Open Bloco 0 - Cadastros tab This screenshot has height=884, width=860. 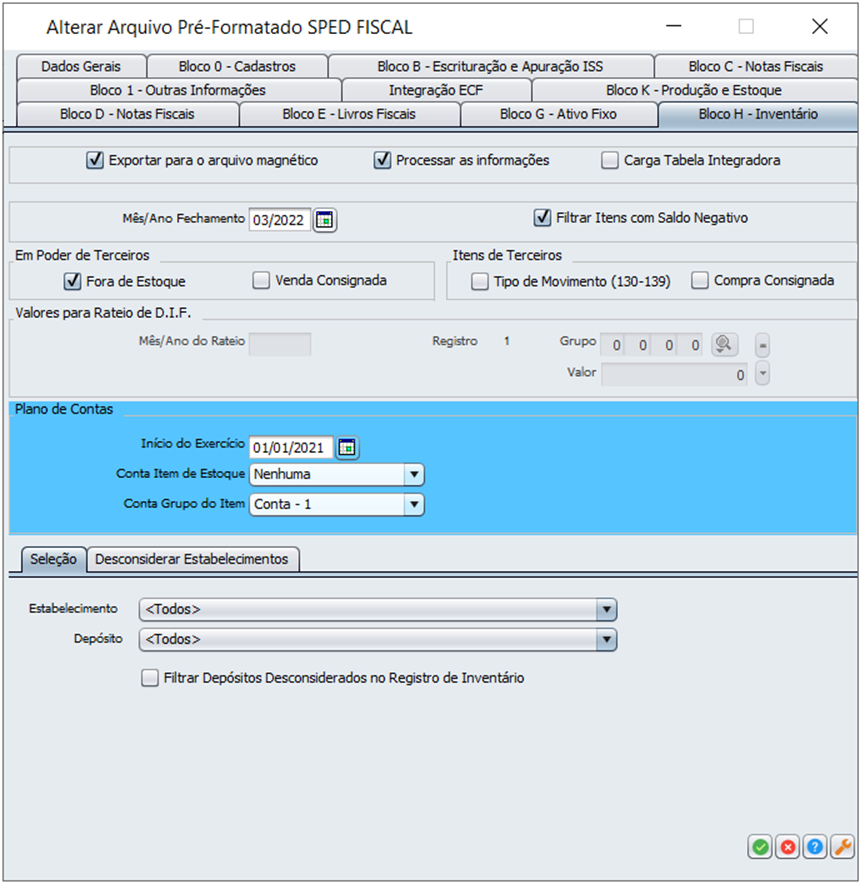pyautogui.click(x=237, y=67)
